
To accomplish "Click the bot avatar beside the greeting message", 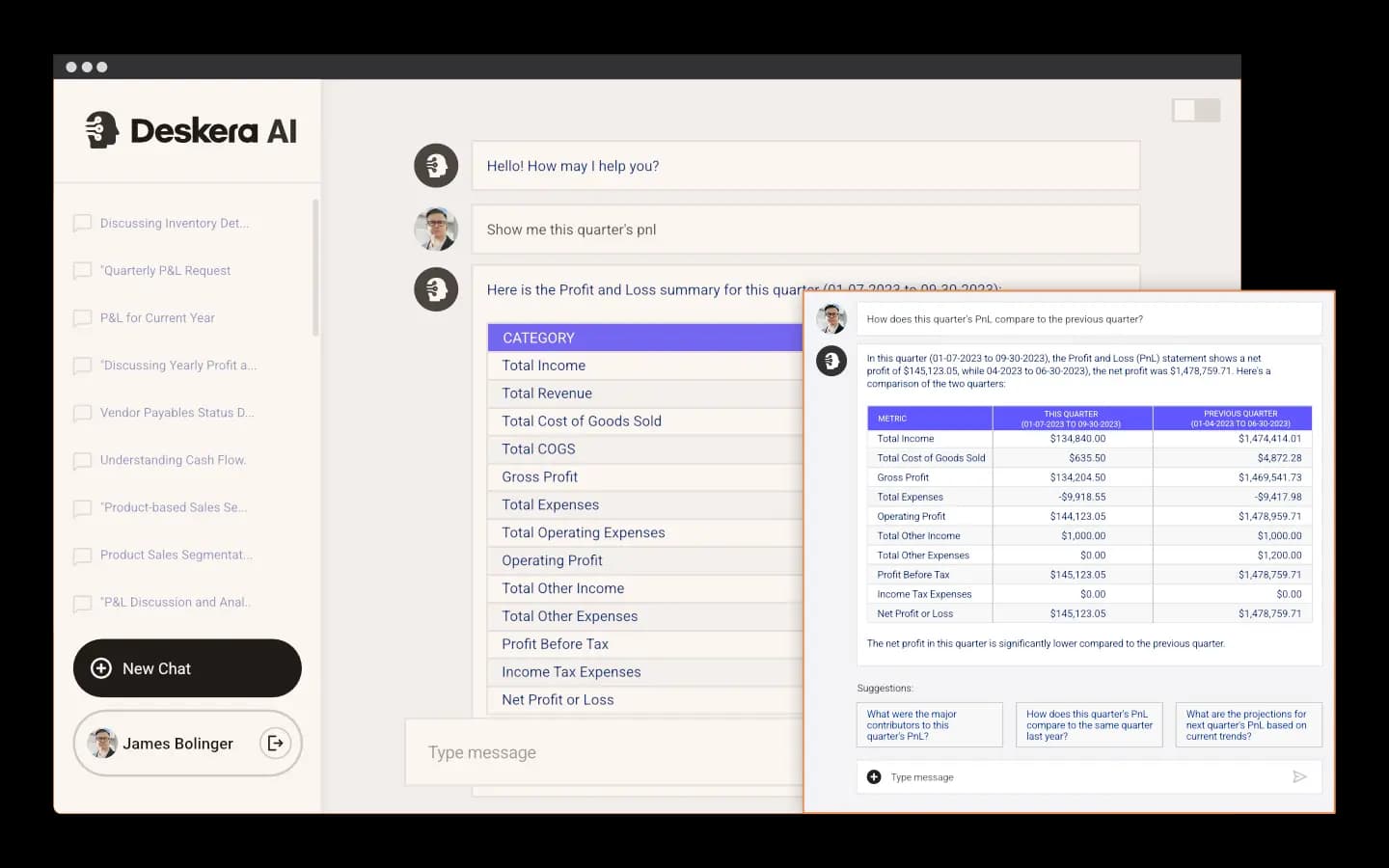I will [x=436, y=166].
